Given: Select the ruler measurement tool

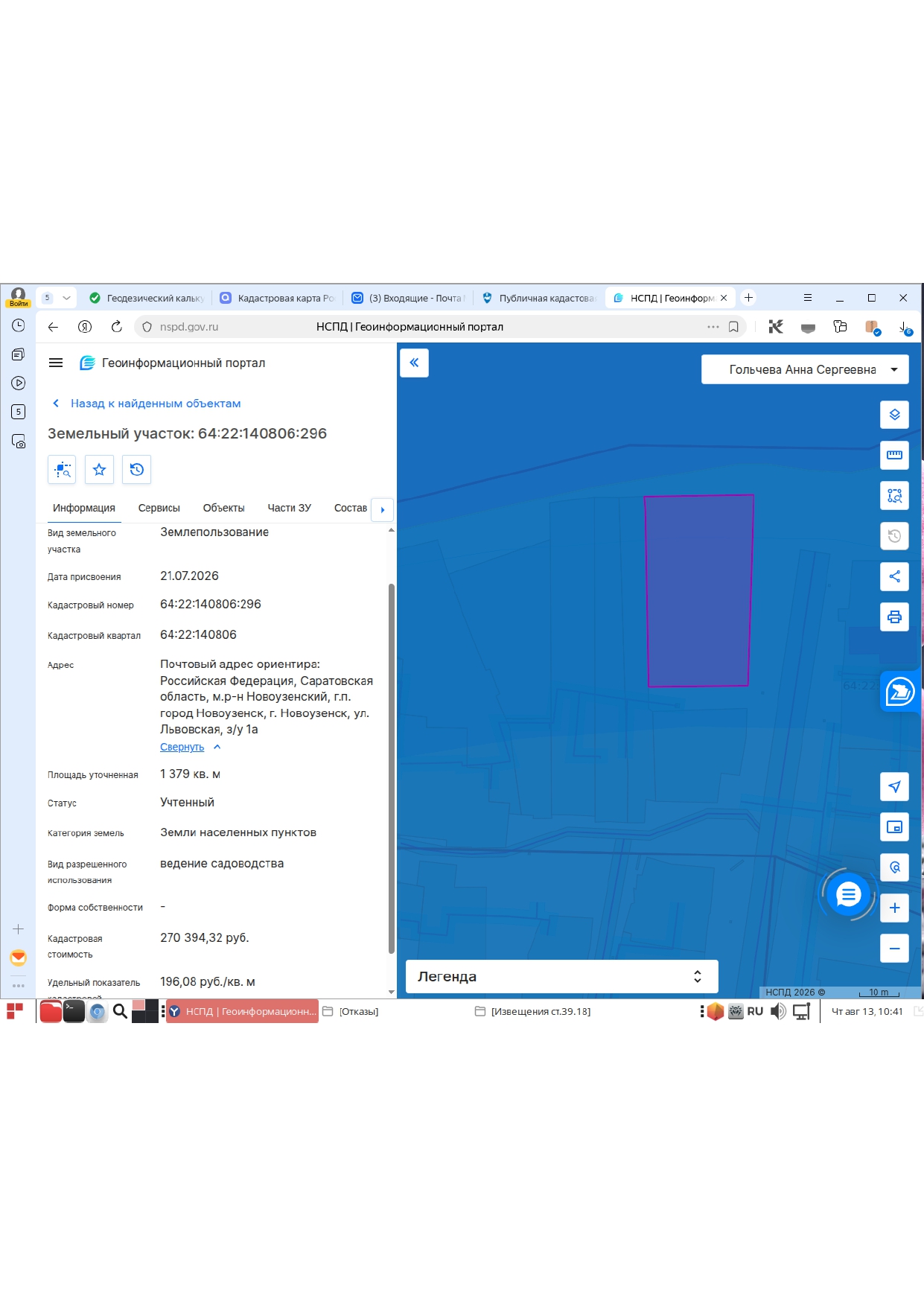Looking at the screenshot, I should click(894, 455).
